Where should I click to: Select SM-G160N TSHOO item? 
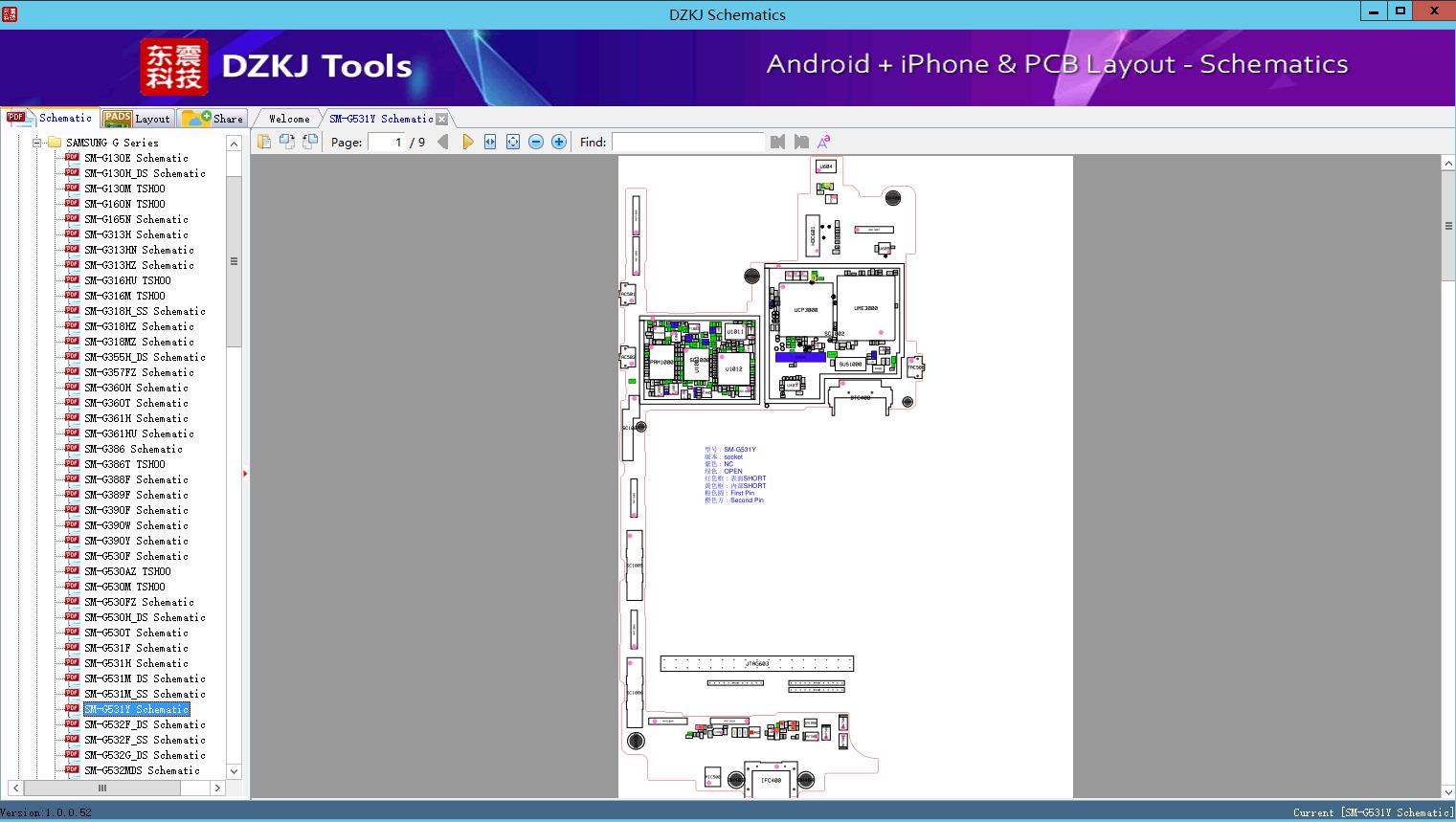click(124, 204)
